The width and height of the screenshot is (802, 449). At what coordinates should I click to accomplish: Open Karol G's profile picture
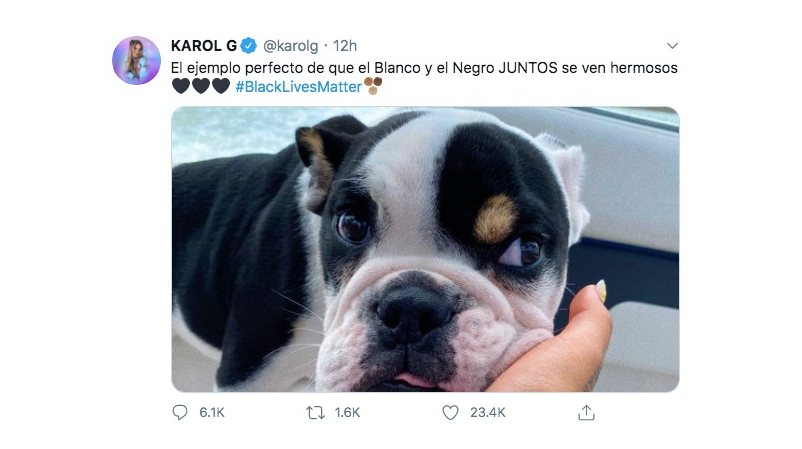point(136,60)
